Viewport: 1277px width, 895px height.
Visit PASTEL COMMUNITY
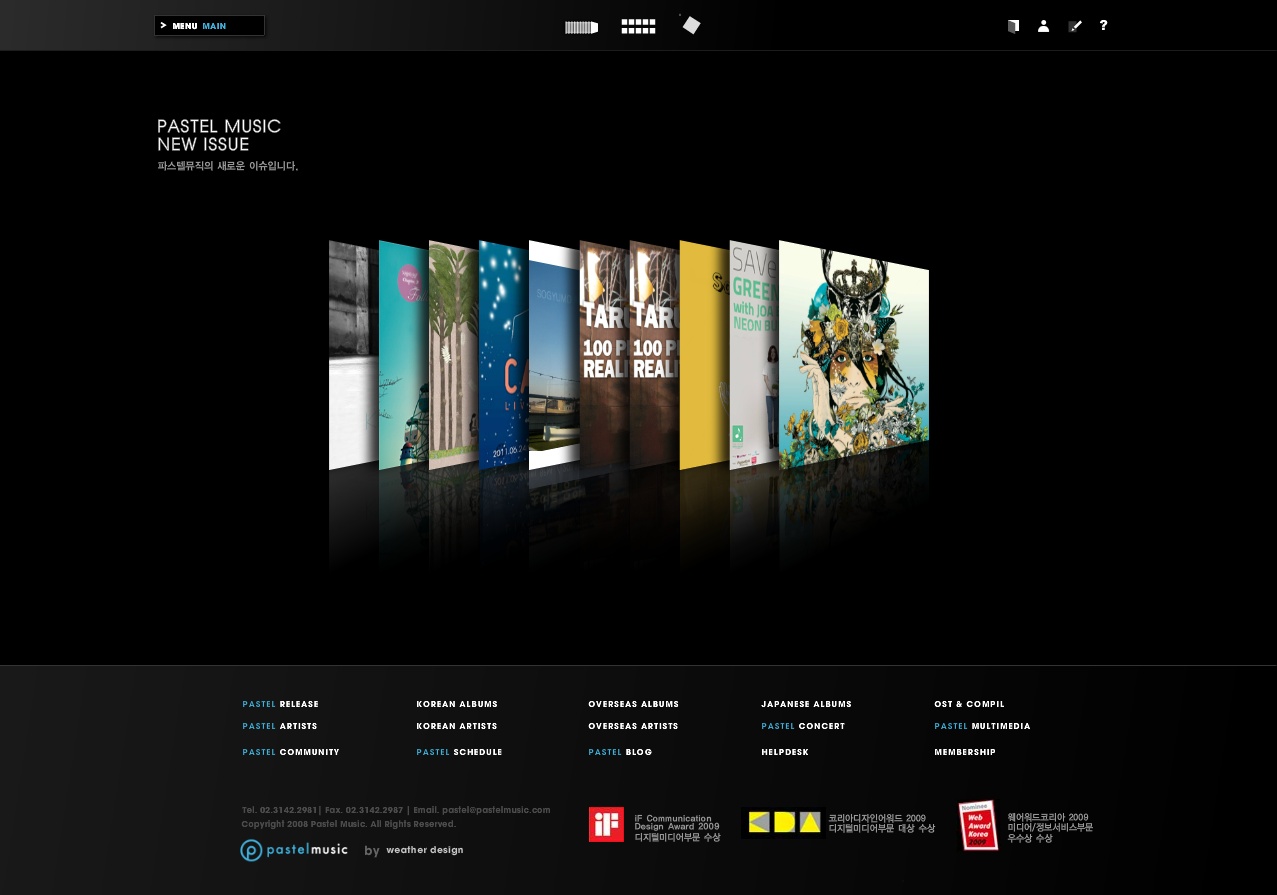coord(291,752)
